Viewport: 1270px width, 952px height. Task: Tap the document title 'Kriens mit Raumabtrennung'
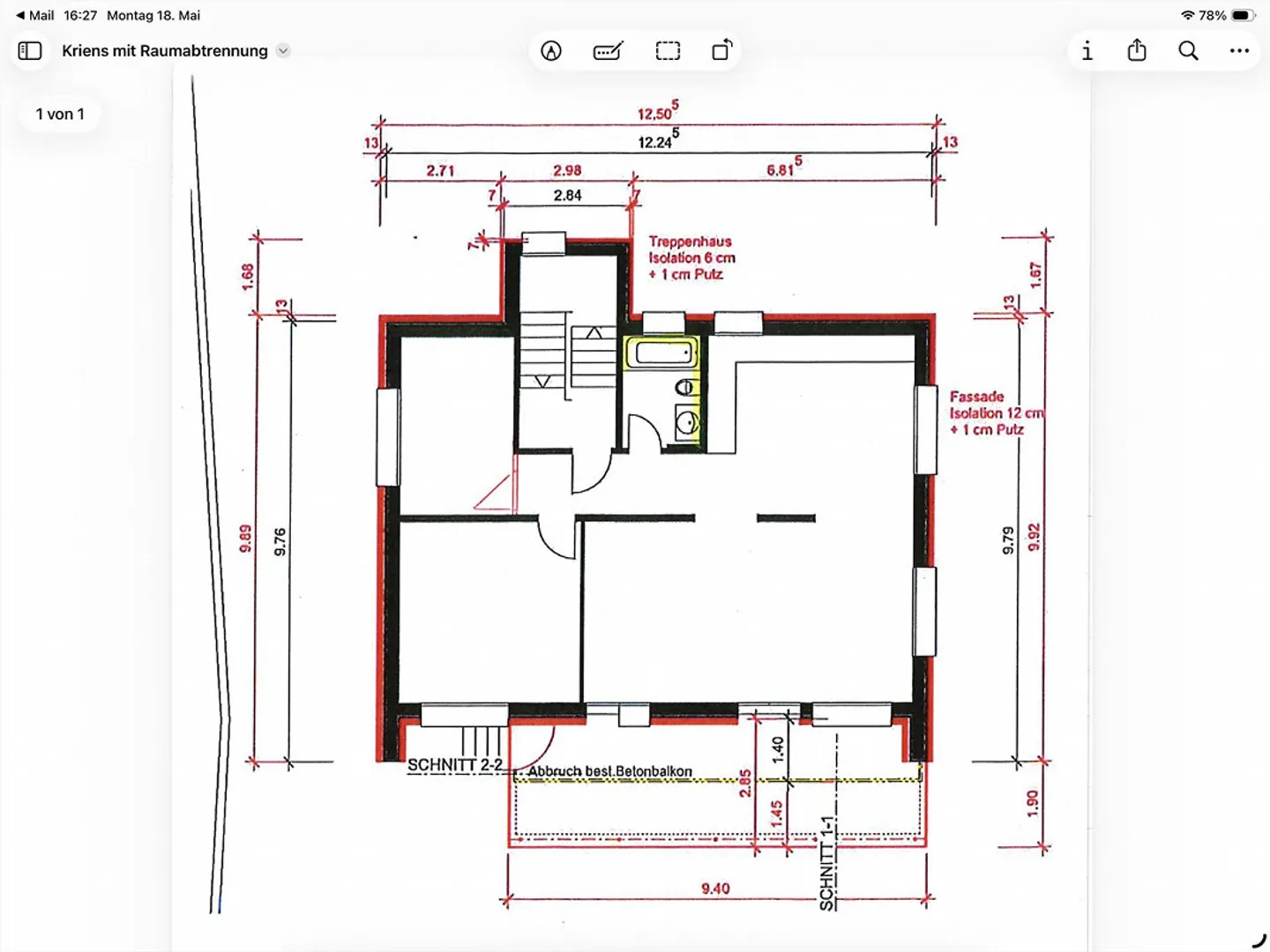click(165, 51)
